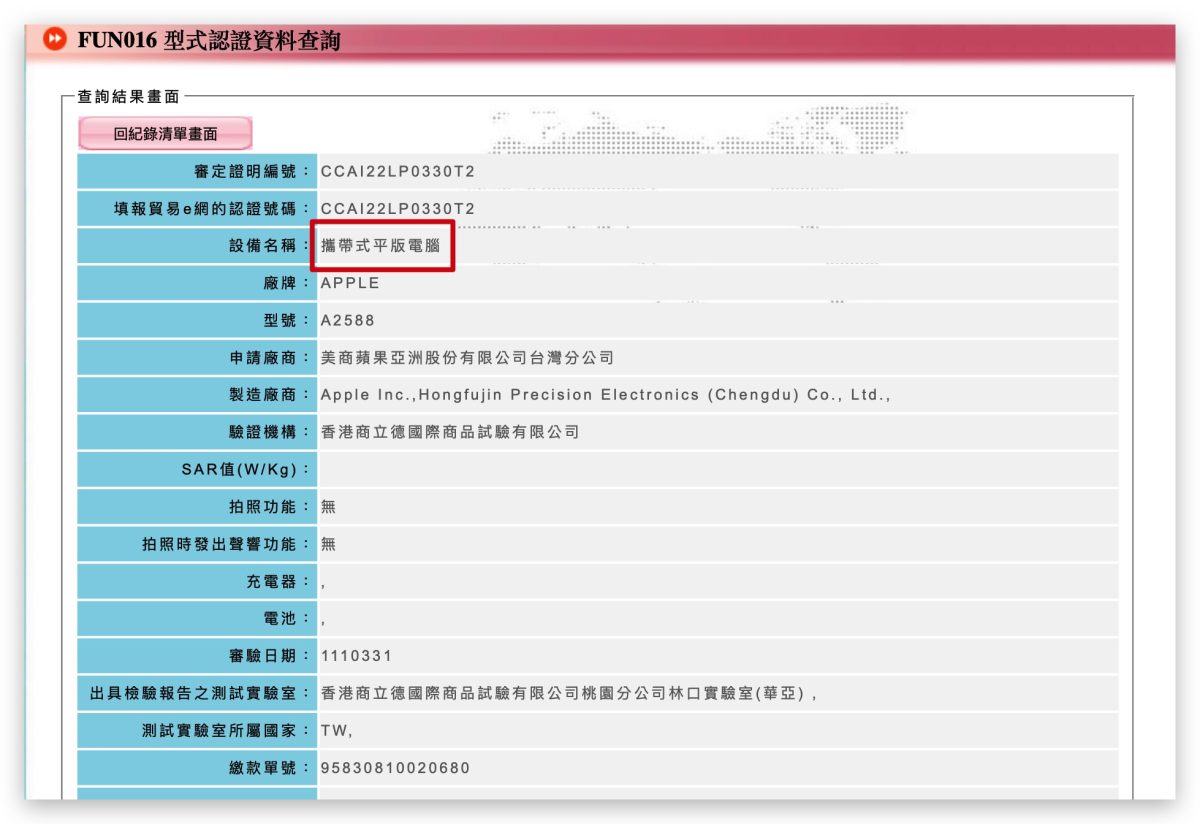Viewport: 1200px width, 824px height.
Task: Click CCAI22LP0330T2 in the 填報貿易e網 row
Action: (398, 209)
